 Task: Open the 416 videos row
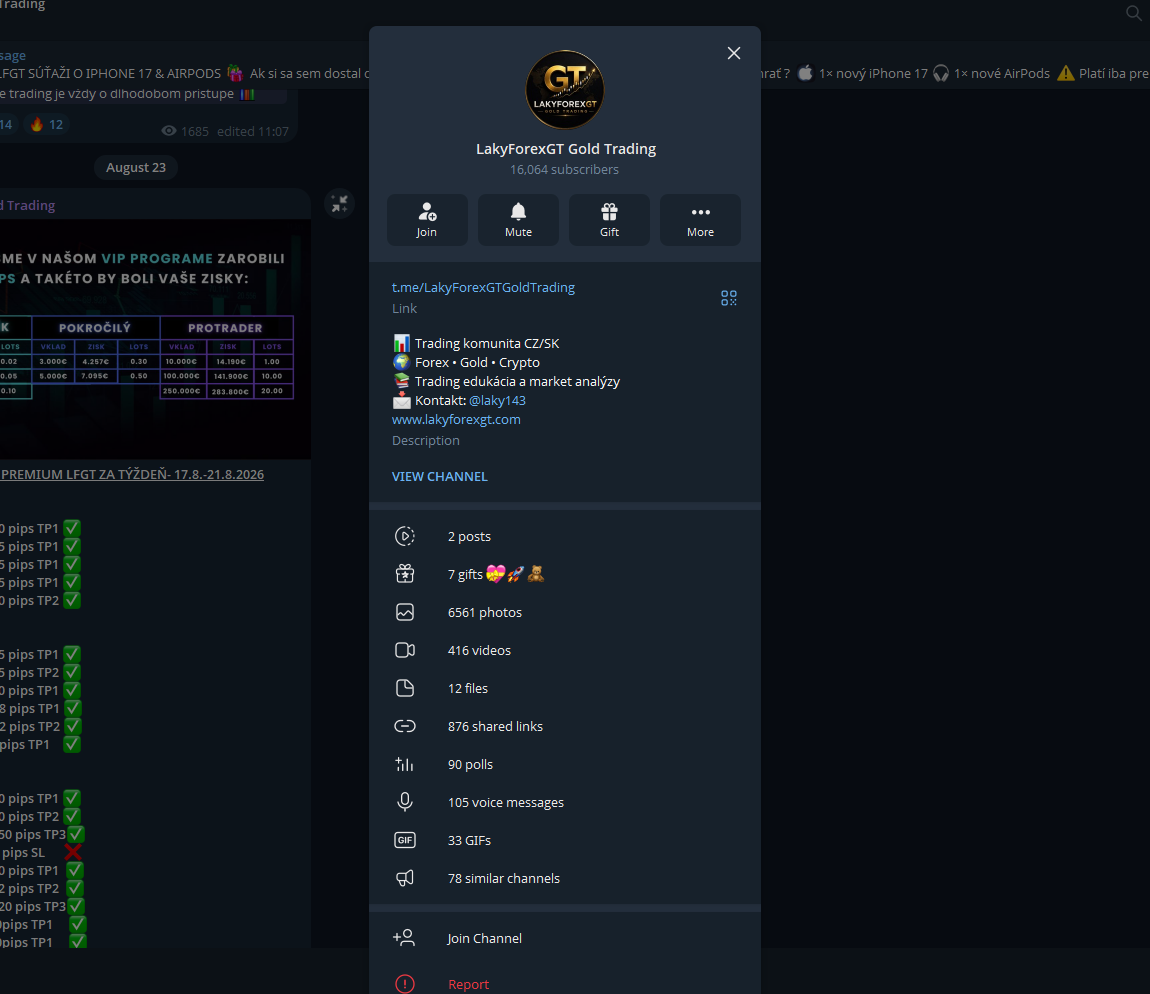[565, 651]
